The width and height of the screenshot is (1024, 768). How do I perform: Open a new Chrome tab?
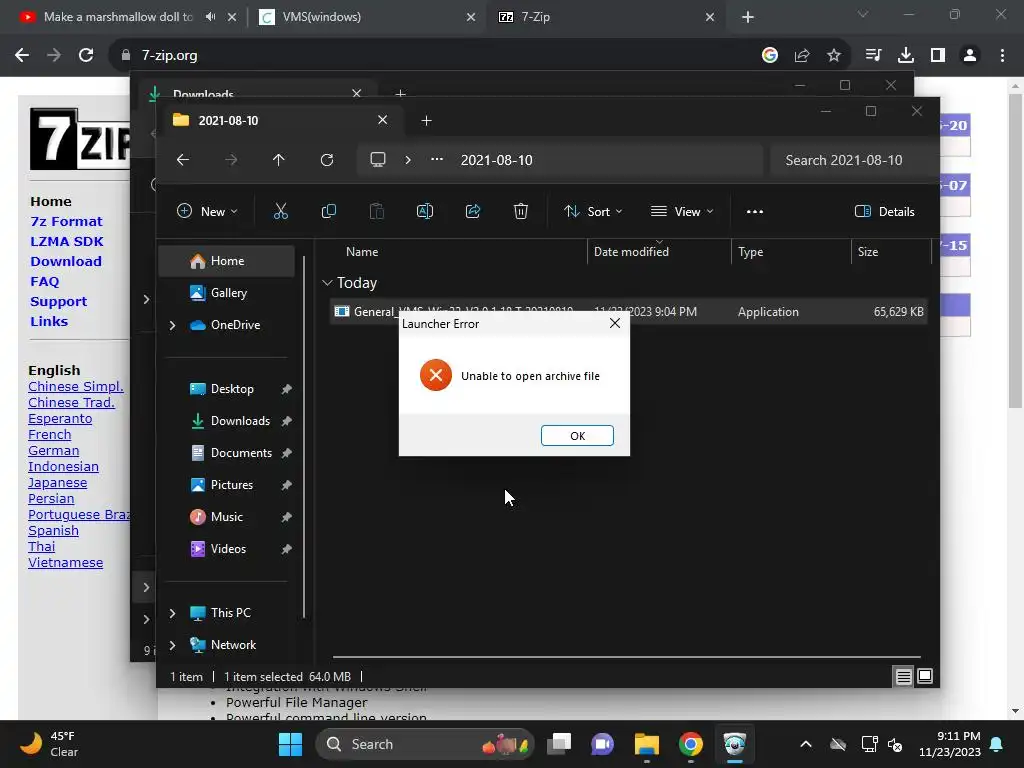coord(748,17)
